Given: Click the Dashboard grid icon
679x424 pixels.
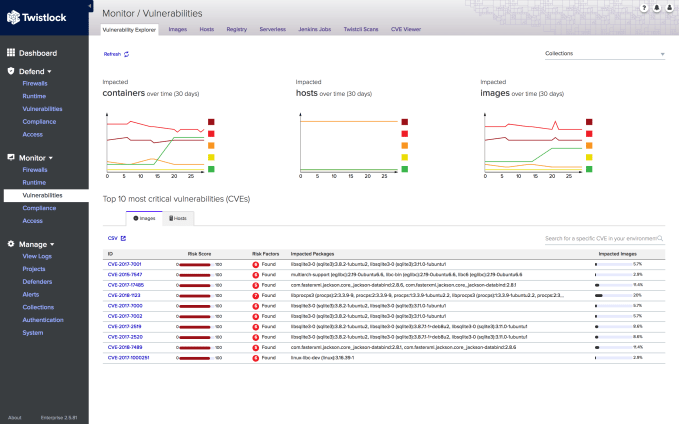Looking at the screenshot, I should tap(11, 53).
